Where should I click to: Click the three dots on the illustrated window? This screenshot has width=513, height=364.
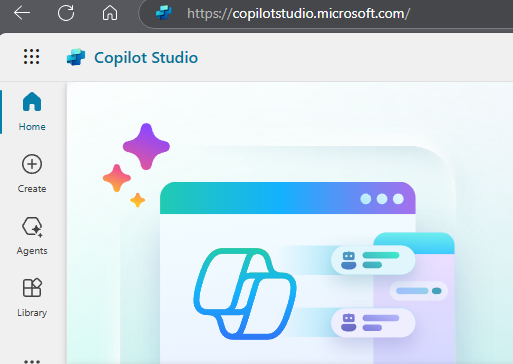click(382, 199)
